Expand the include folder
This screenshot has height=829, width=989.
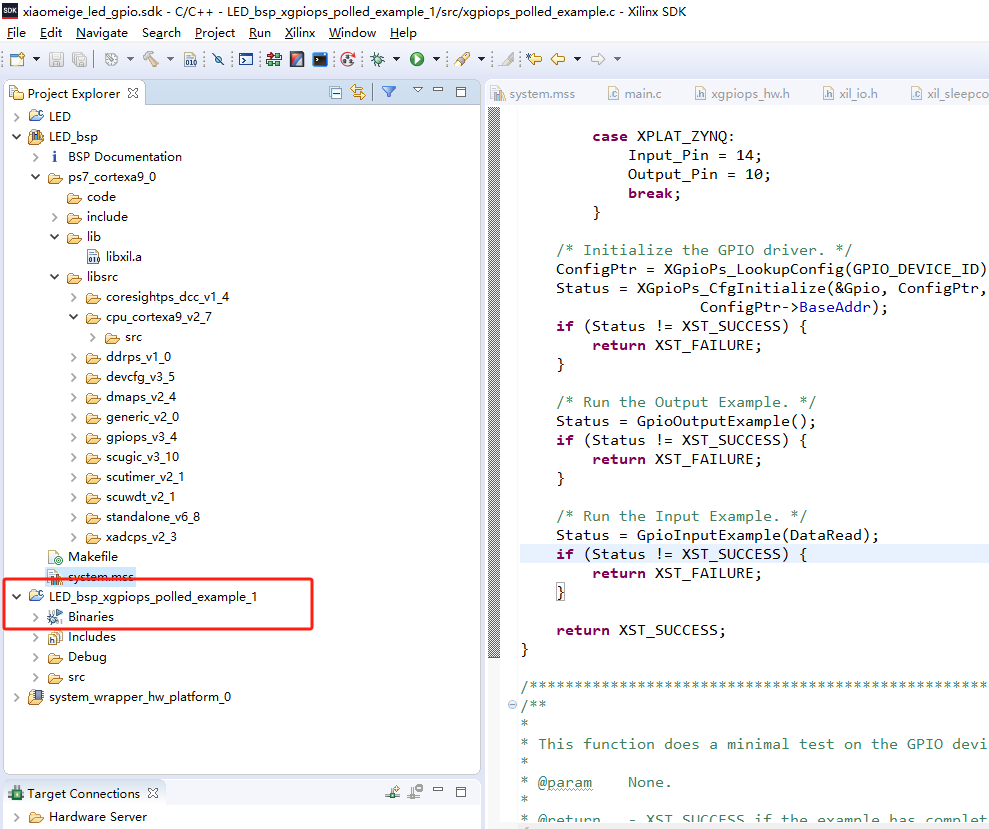coord(55,217)
